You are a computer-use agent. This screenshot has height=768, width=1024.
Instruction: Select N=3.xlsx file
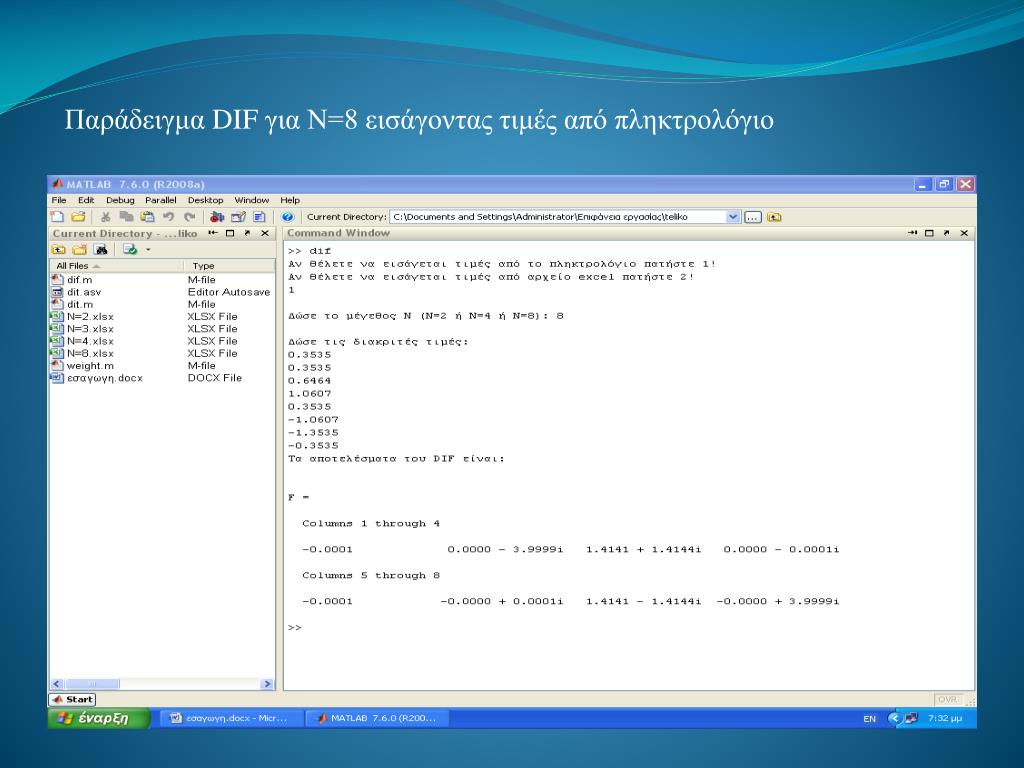(90, 328)
